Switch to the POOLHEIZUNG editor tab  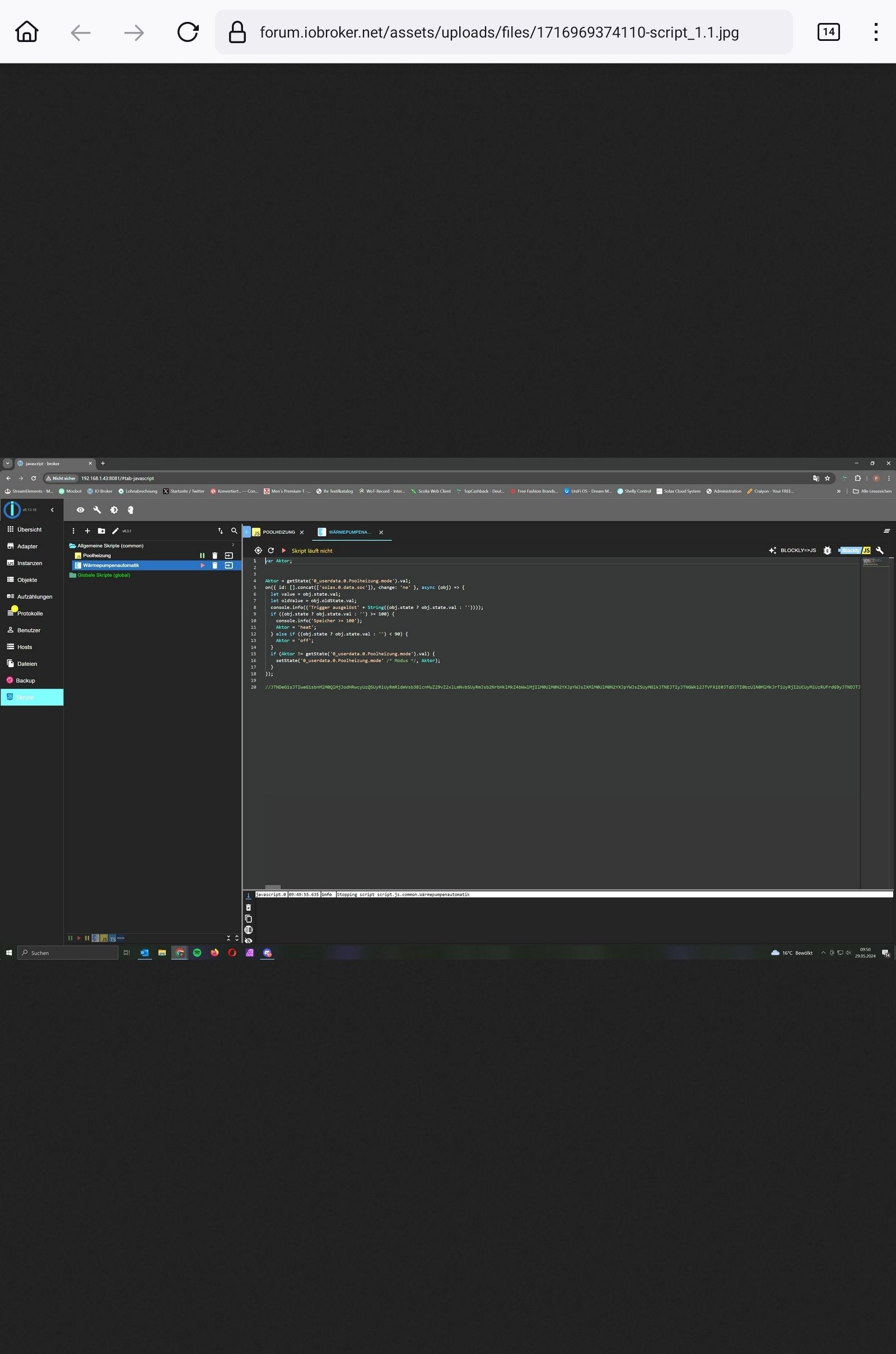pos(279,532)
